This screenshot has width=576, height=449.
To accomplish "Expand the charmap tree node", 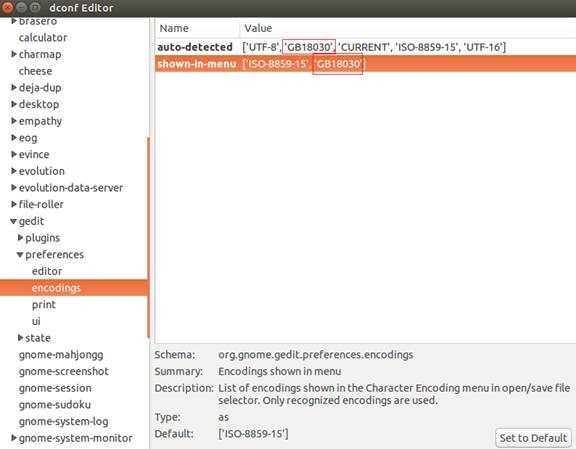I will (x=14, y=54).
